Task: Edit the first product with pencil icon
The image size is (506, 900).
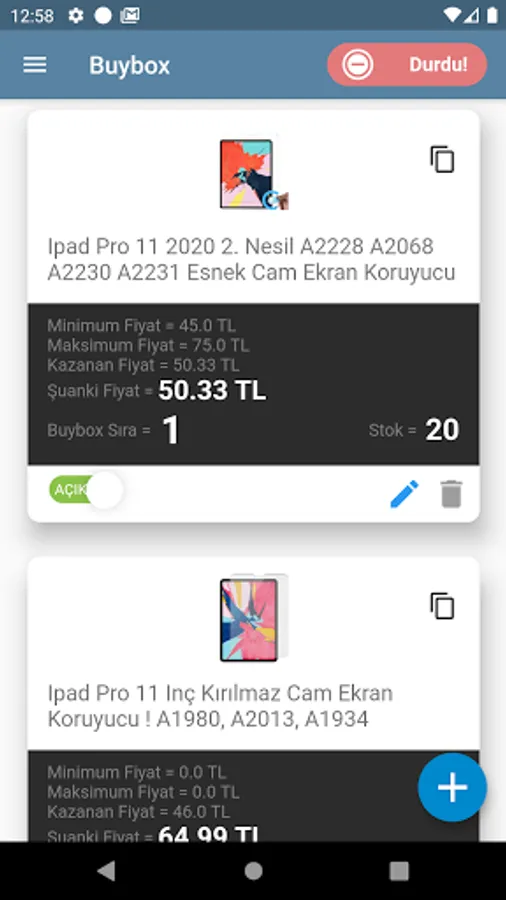Action: tap(404, 494)
